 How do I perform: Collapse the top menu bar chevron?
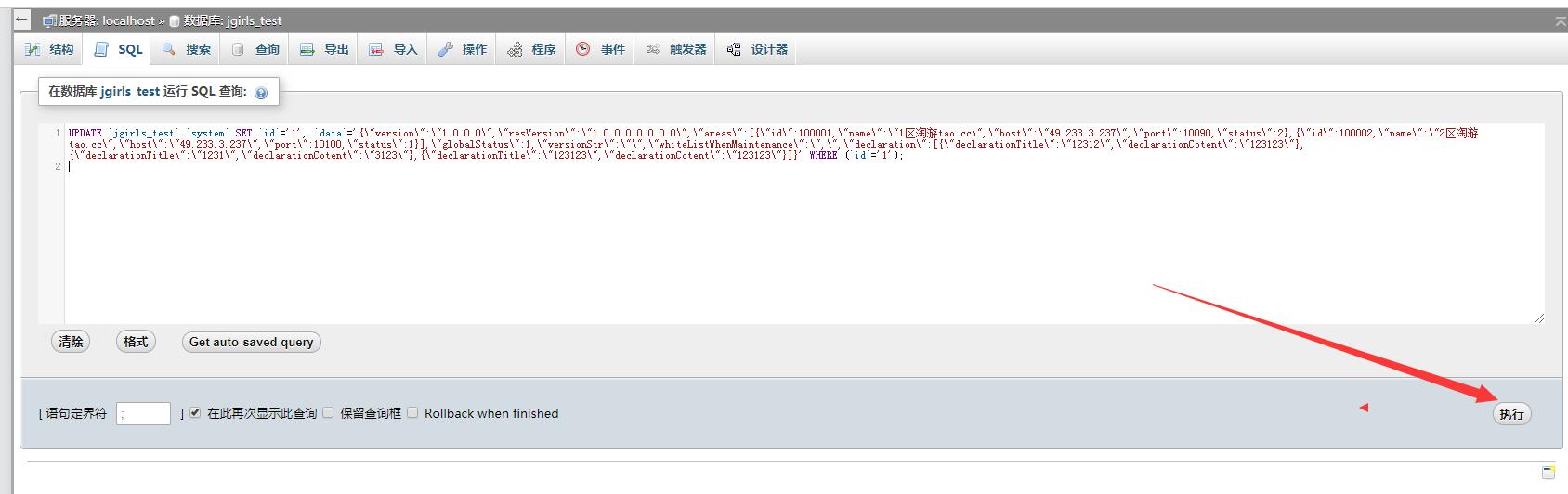[x=1560, y=20]
